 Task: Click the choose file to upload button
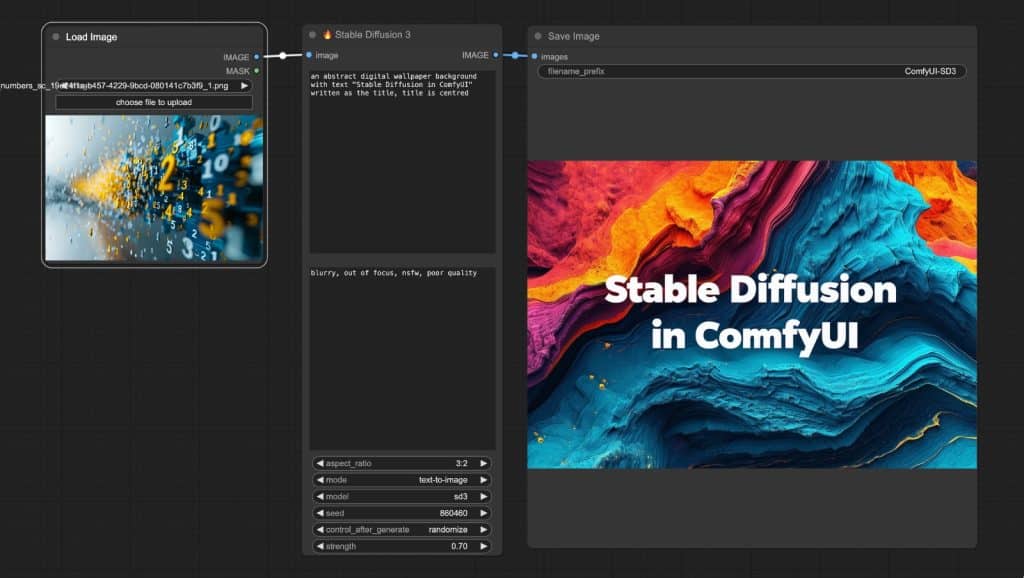click(154, 103)
